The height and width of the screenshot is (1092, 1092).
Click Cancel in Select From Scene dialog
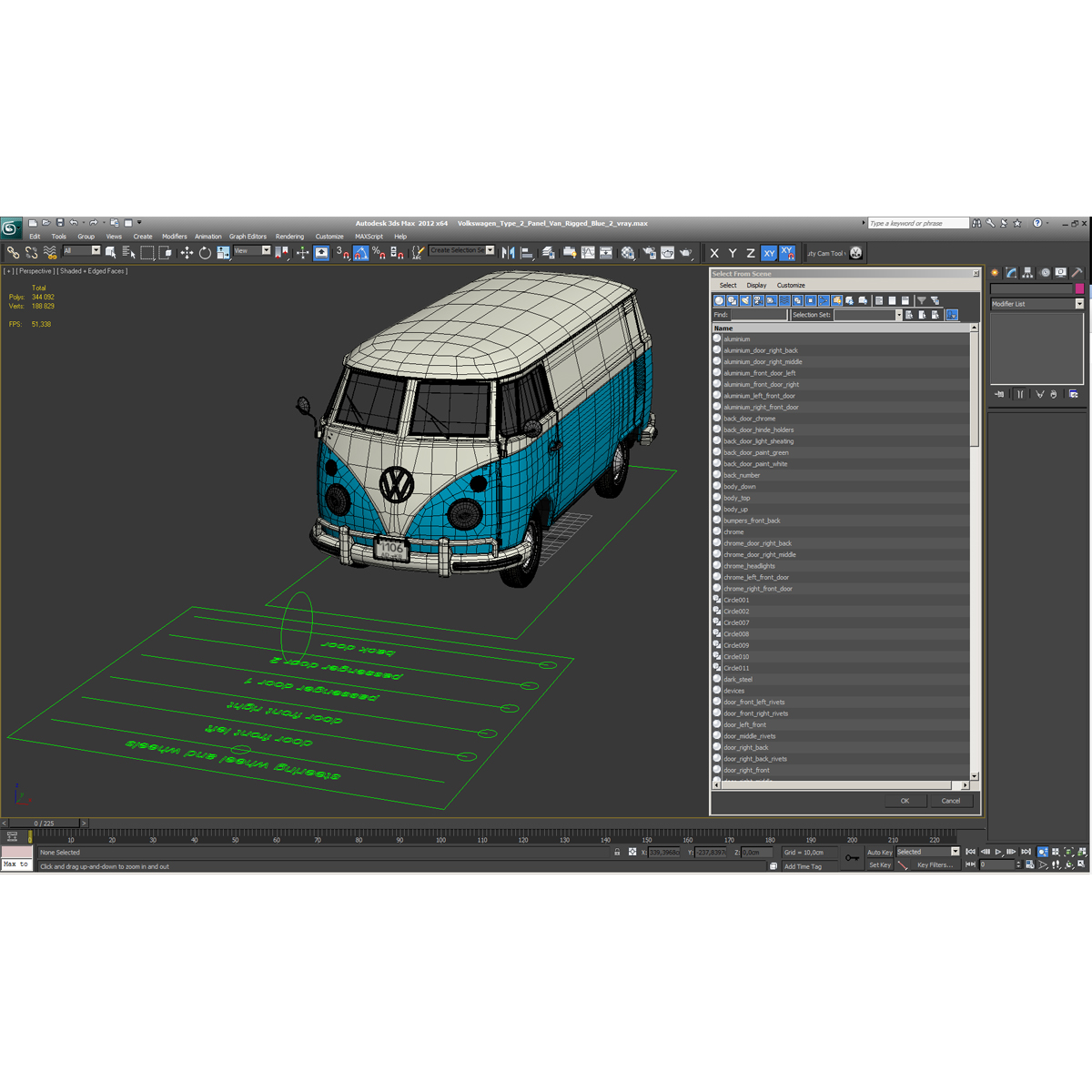pos(951,801)
